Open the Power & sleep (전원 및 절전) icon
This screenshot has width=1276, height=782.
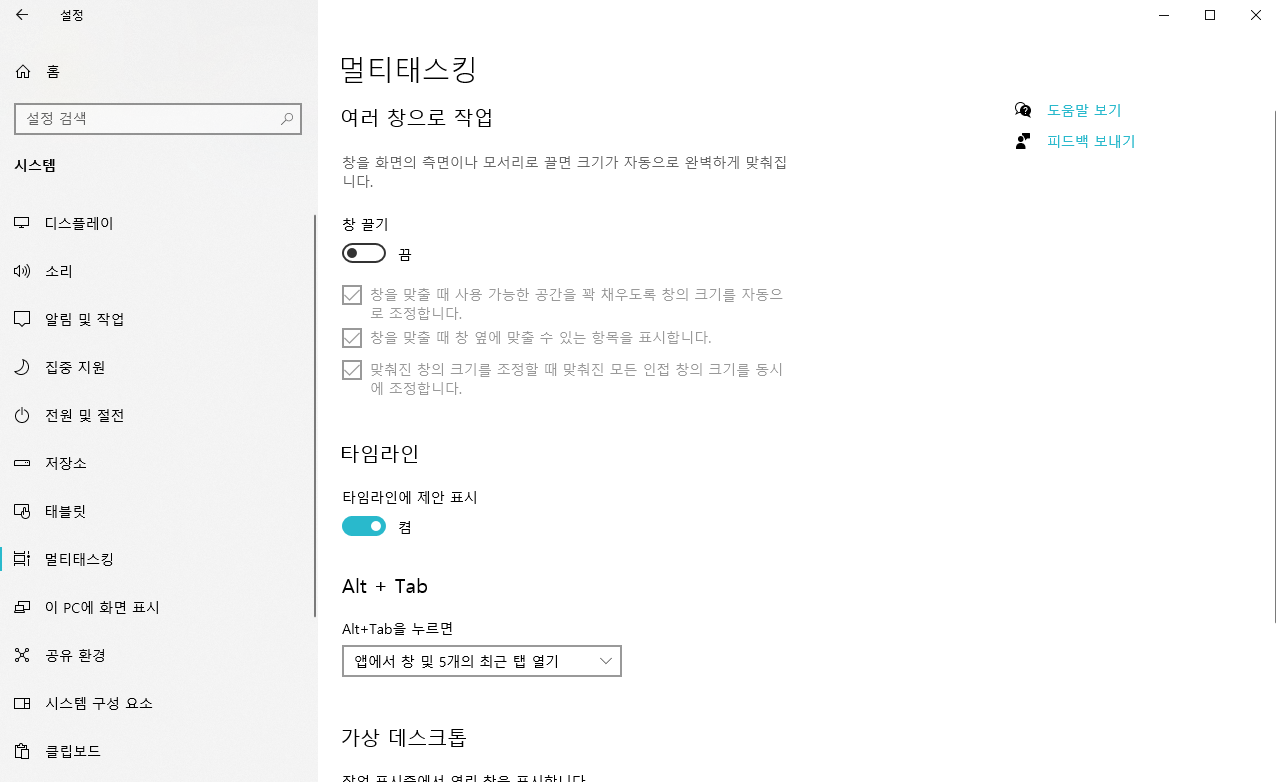pos(22,415)
